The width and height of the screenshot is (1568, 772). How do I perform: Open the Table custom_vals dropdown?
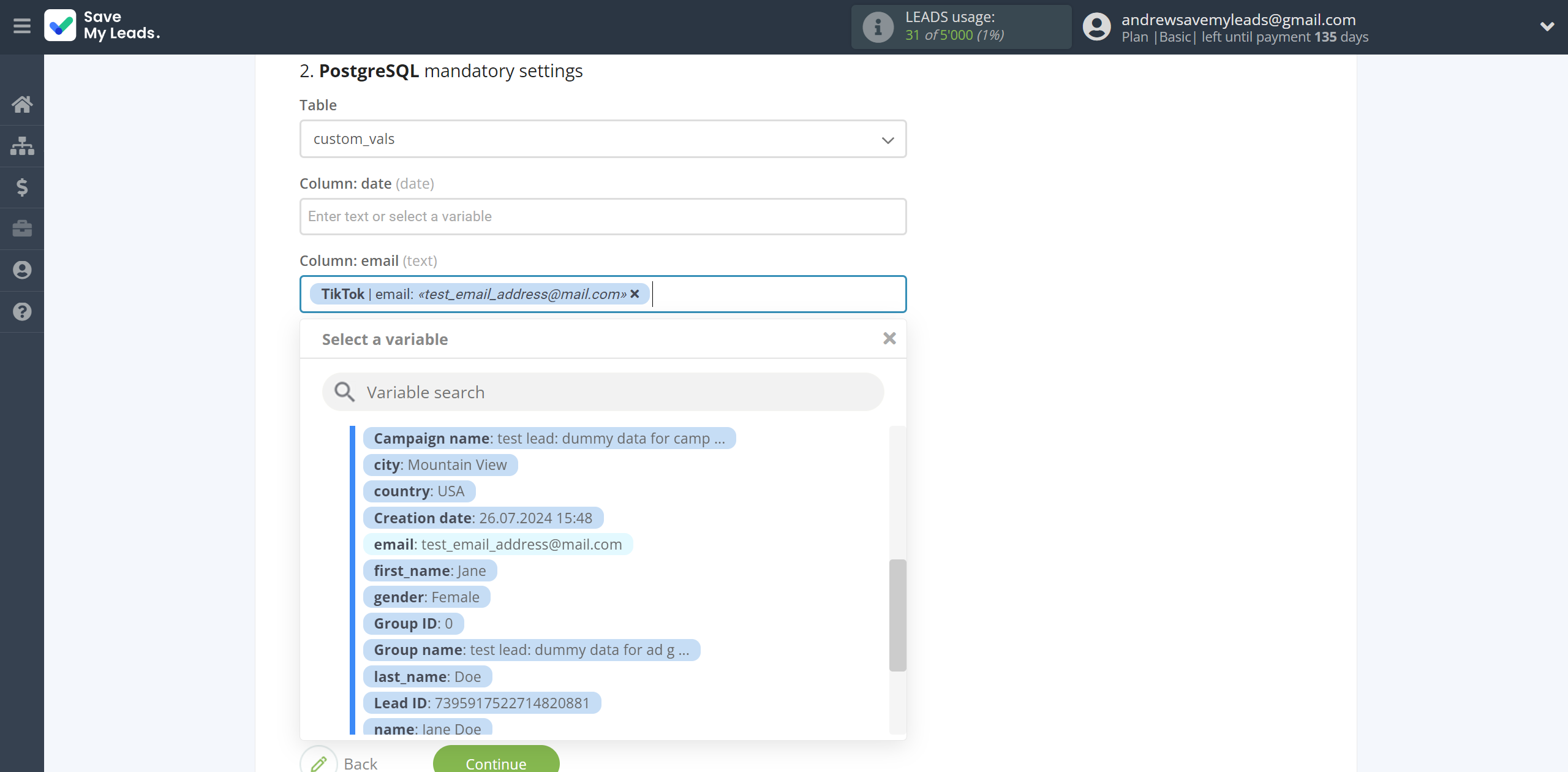pyautogui.click(x=603, y=139)
